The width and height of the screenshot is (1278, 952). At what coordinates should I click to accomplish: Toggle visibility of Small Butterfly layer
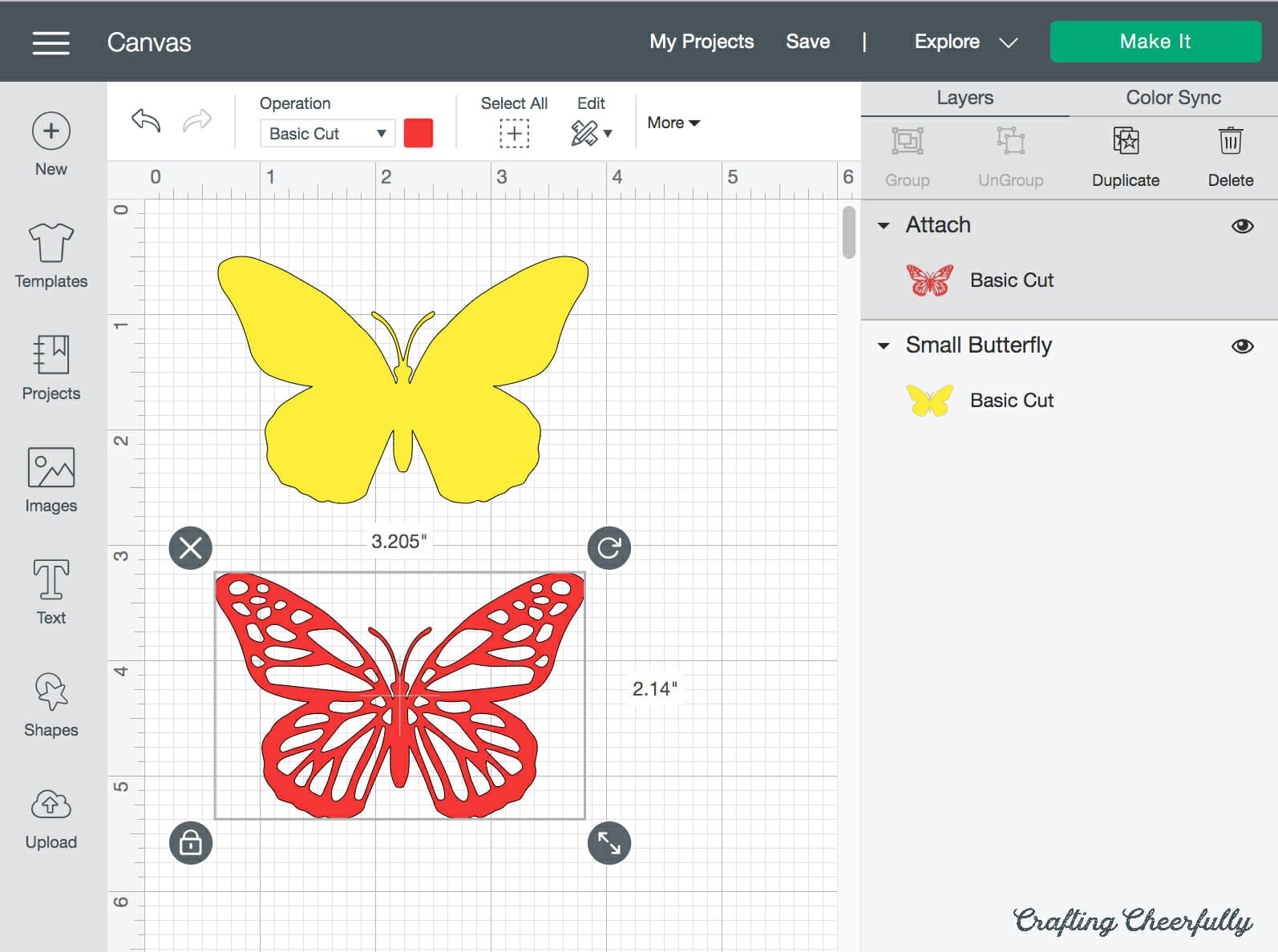point(1242,346)
